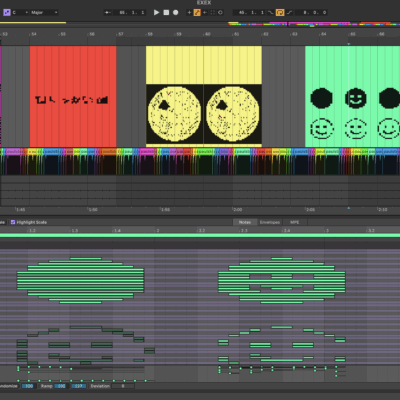Start playback with the Play button
Viewport: 400px width, 400px height.
[x=156, y=12]
